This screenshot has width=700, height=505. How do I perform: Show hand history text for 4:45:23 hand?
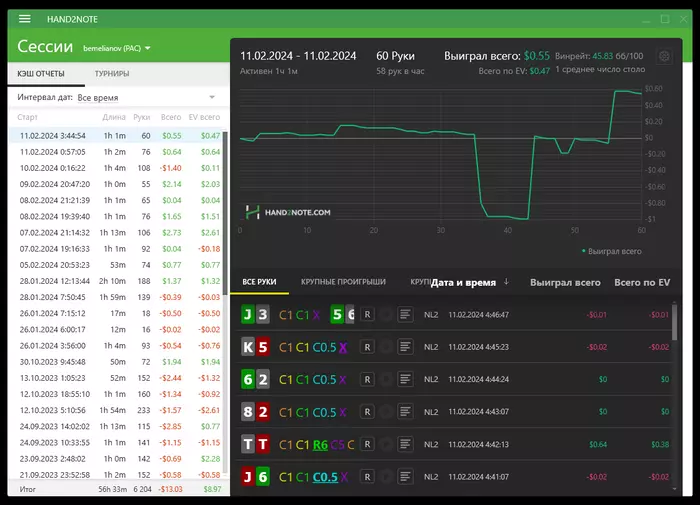pyautogui.click(x=405, y=347)
